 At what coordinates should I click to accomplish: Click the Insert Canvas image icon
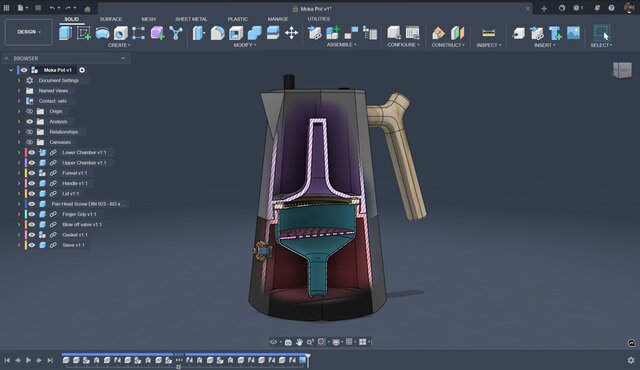pyautogui.click(x=573, y=33)
